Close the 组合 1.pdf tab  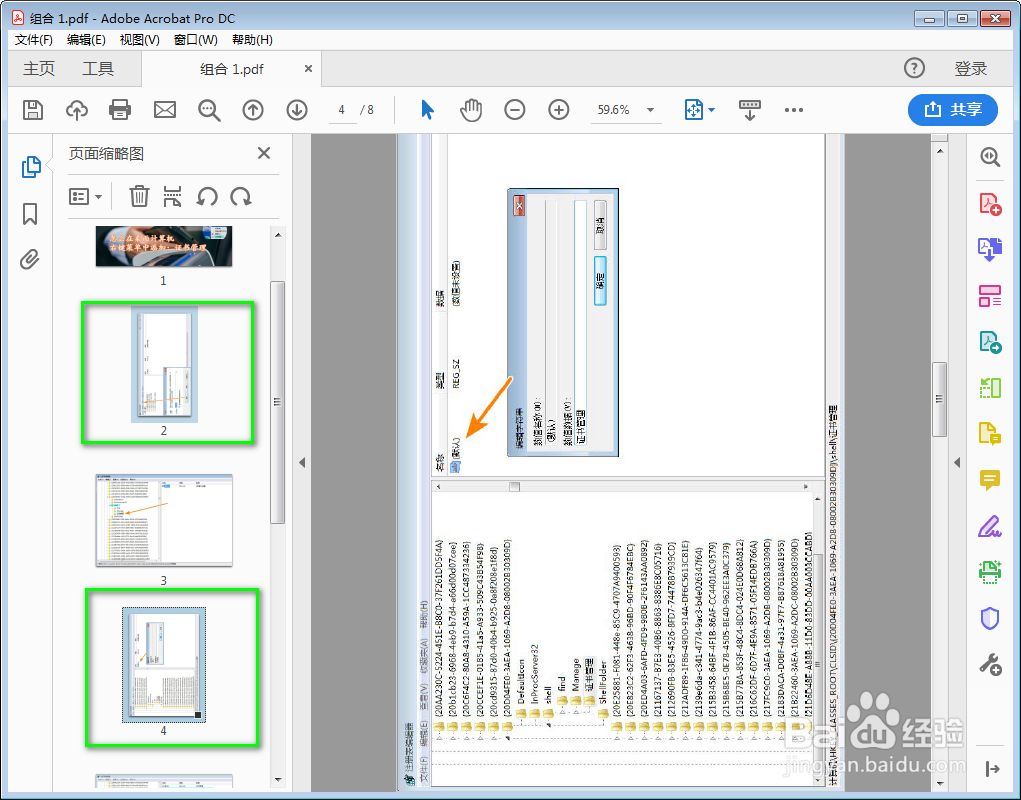pos(308,68)
